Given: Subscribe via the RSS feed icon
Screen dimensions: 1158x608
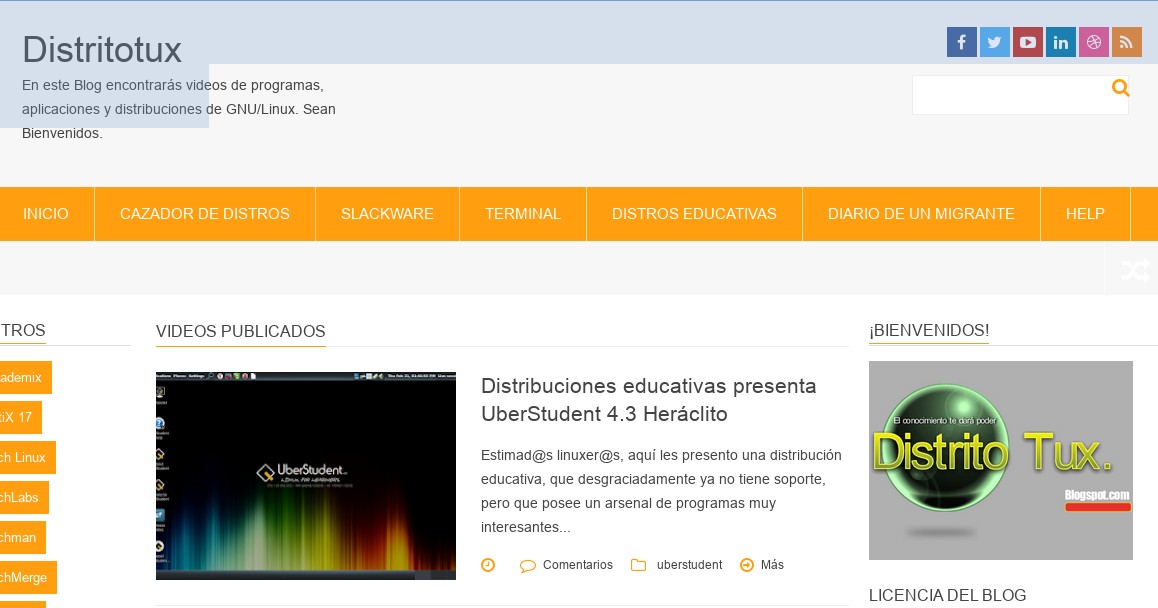Looking at the screenshot, I should pyautogui.click(x=1126, y=42).
